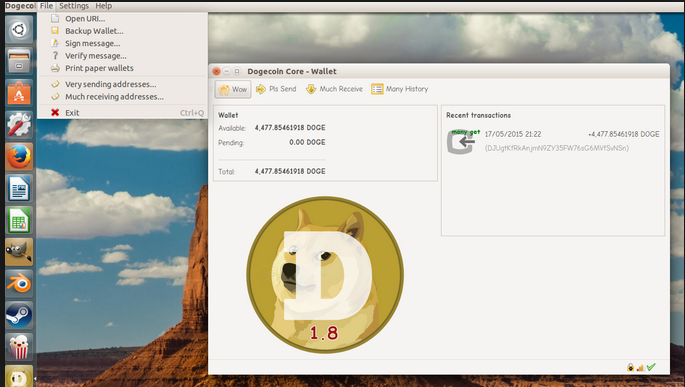Open Ubuntu Software Center dock icon
This screenshot has height=387, width=685.
(19, 93)
